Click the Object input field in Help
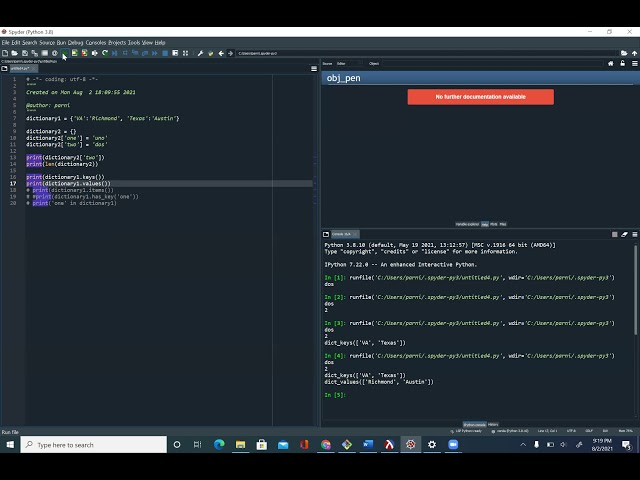 click(492, 64)
